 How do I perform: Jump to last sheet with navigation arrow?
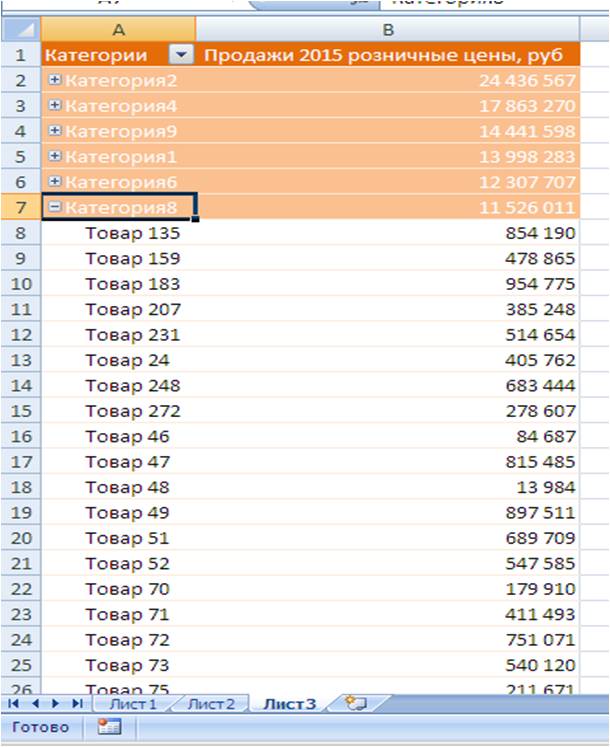[77, 704]
